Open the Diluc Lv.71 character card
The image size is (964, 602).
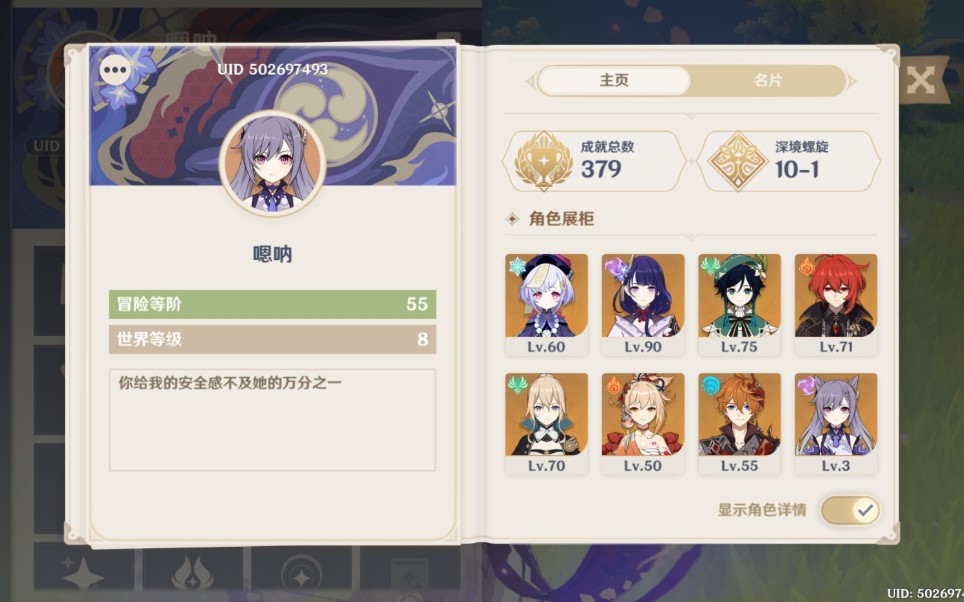(836, 305)
